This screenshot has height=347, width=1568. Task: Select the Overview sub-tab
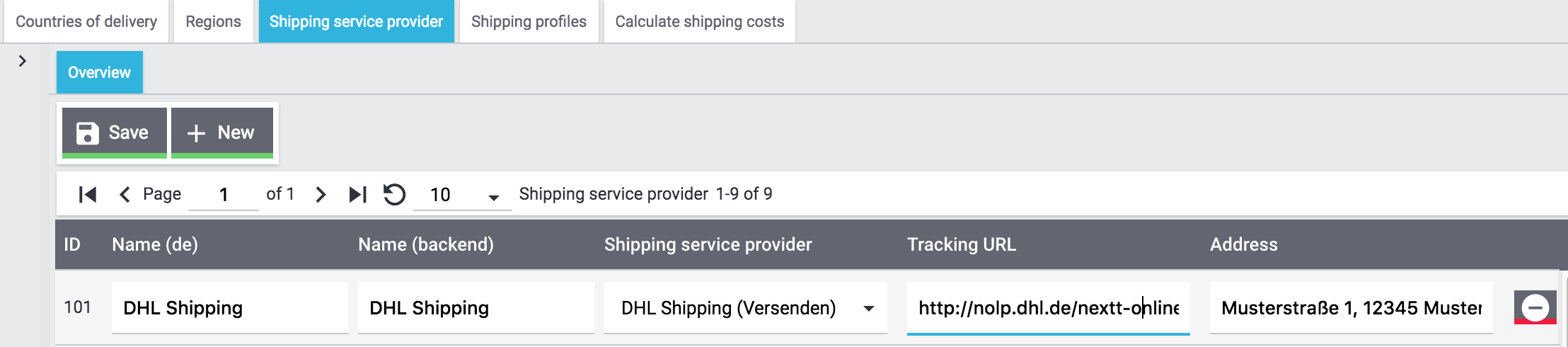coord(99,72)
